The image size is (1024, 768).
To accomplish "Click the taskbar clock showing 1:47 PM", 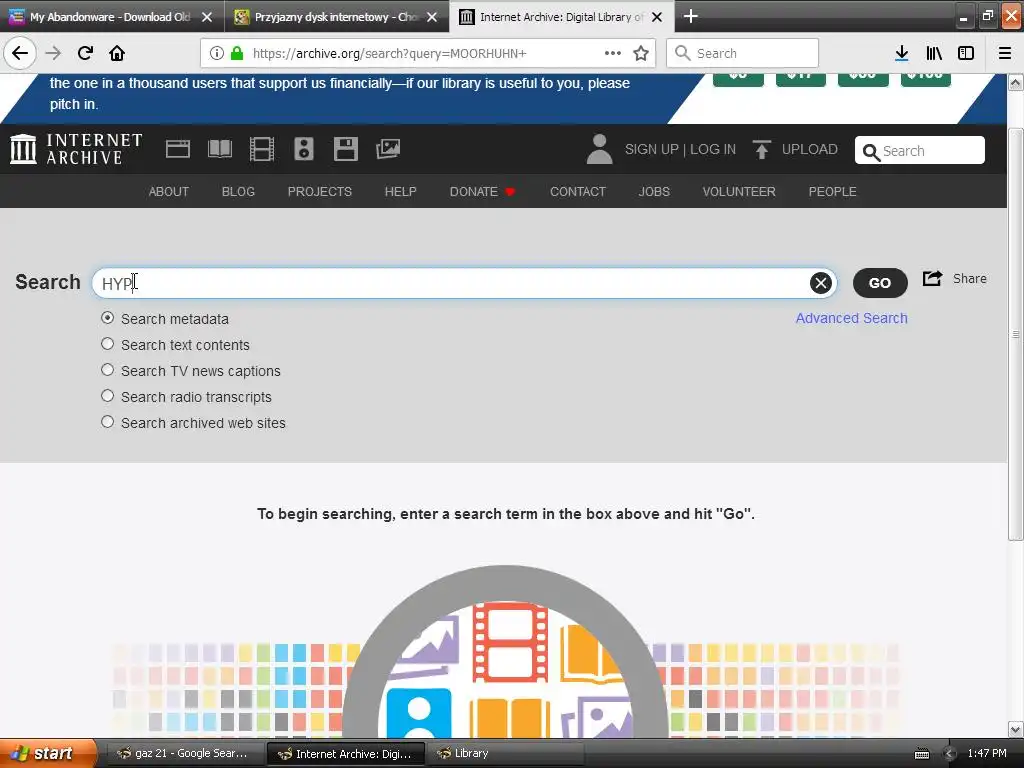I will point(987,753).
